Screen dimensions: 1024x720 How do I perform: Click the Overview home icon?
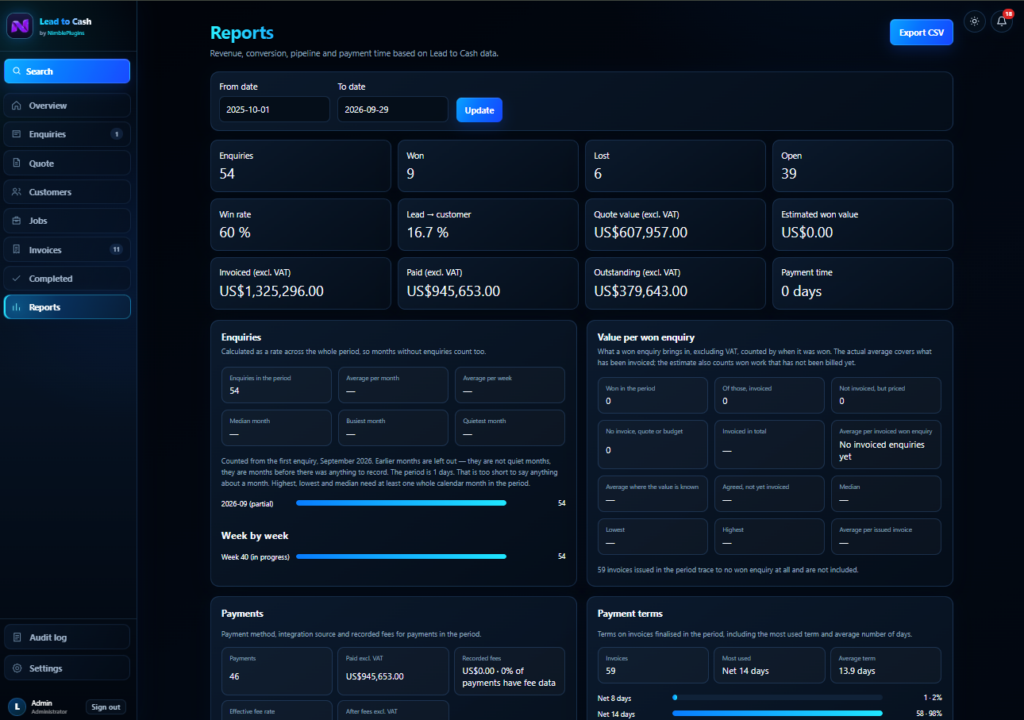17,105
